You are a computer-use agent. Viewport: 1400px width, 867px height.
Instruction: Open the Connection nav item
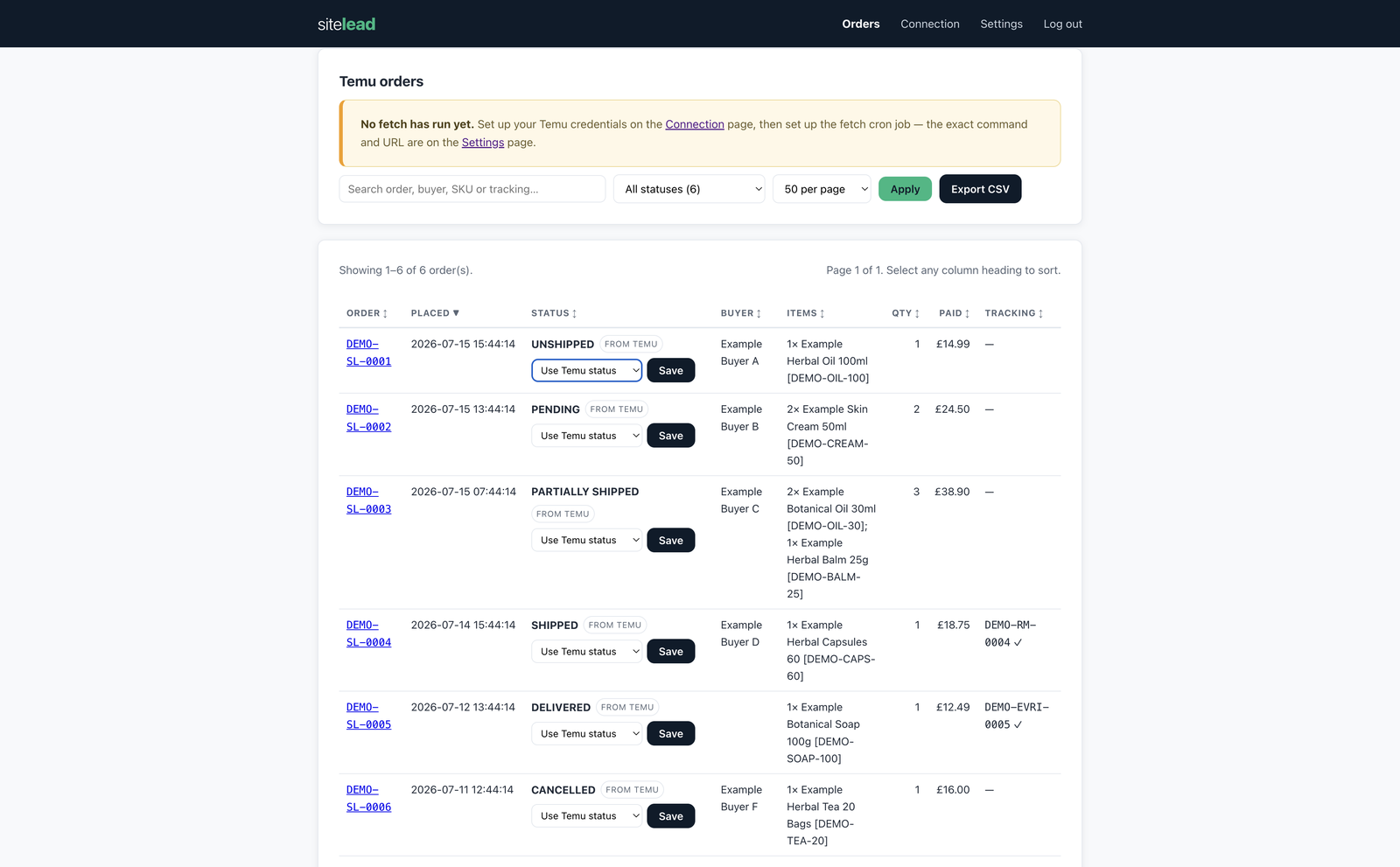coord(930,24)
